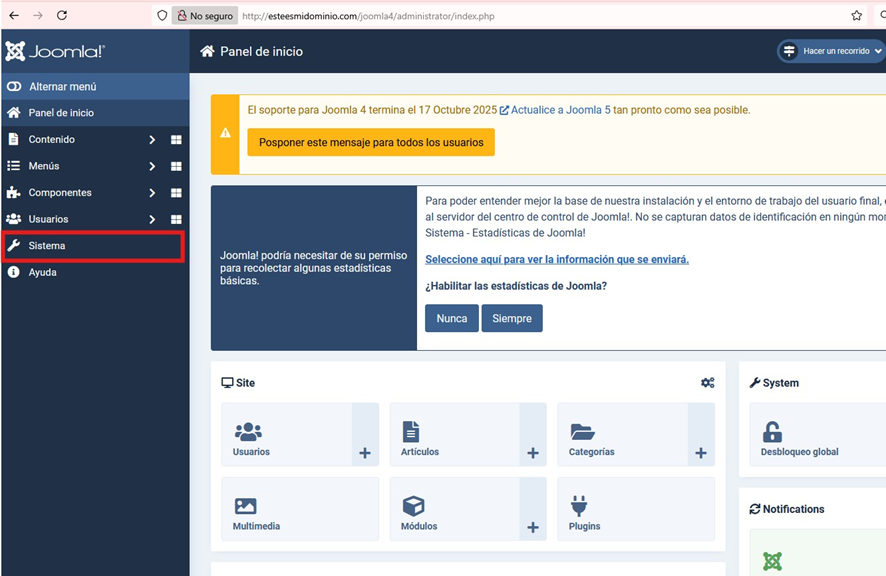This screenshot has width=886, height=576.
Task: Expand the Componentes submenu chevron
Action: point(152,193)
